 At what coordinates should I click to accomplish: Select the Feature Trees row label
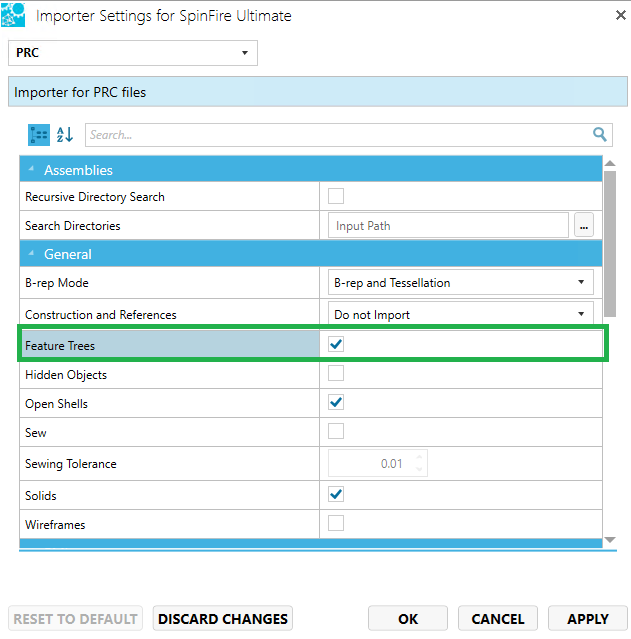[x=60, y=346]
